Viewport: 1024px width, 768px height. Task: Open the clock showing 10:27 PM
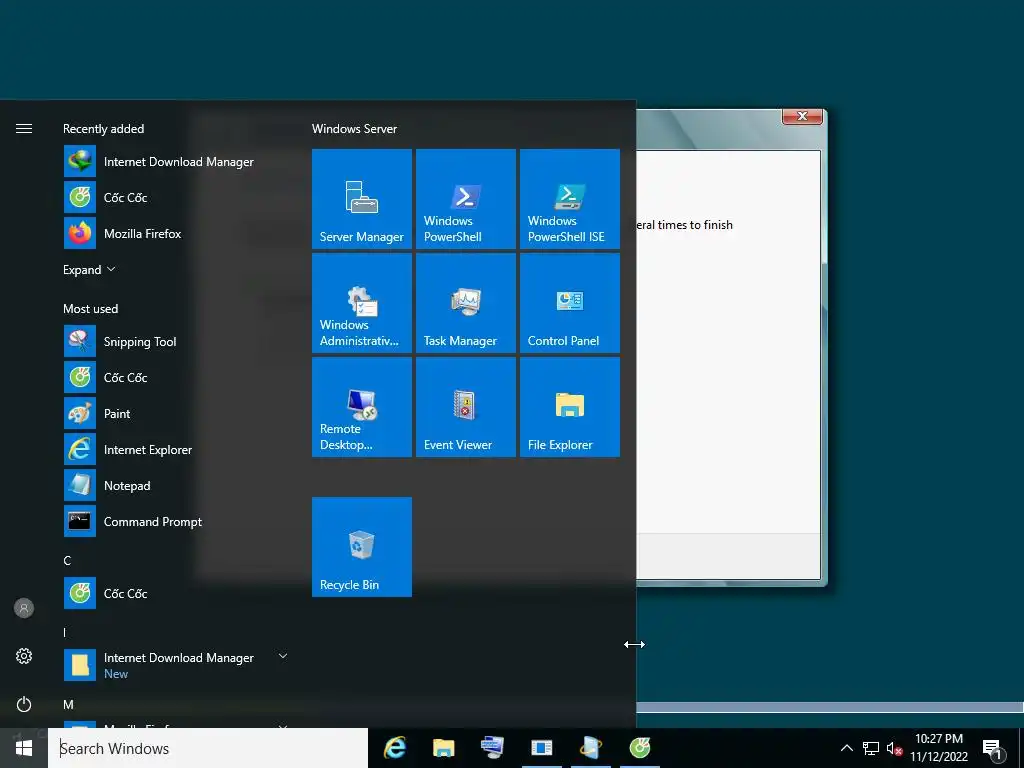(939, 748)
